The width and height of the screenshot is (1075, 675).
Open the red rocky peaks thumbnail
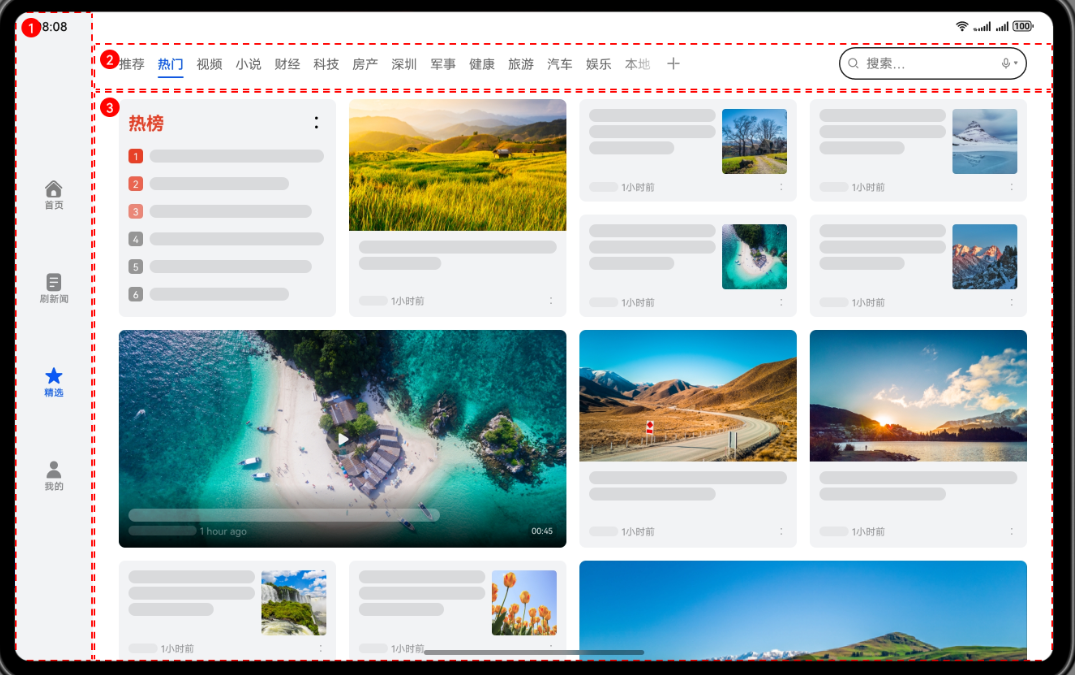985,256
